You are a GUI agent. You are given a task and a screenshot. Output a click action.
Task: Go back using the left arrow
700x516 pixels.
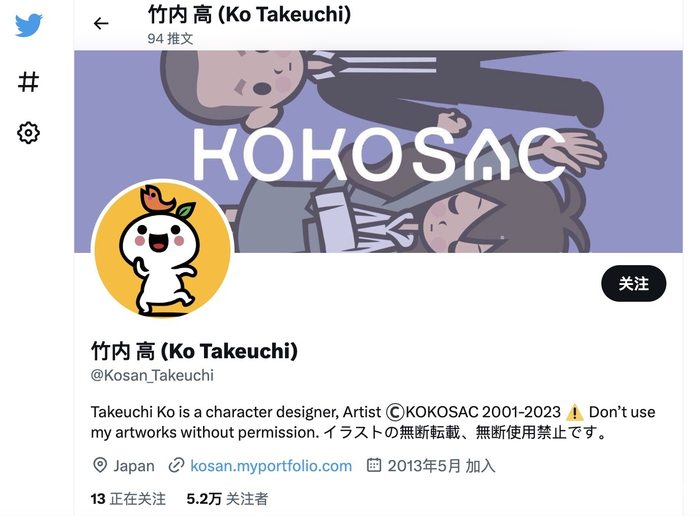pyautogui.click(x=101, y=23)
